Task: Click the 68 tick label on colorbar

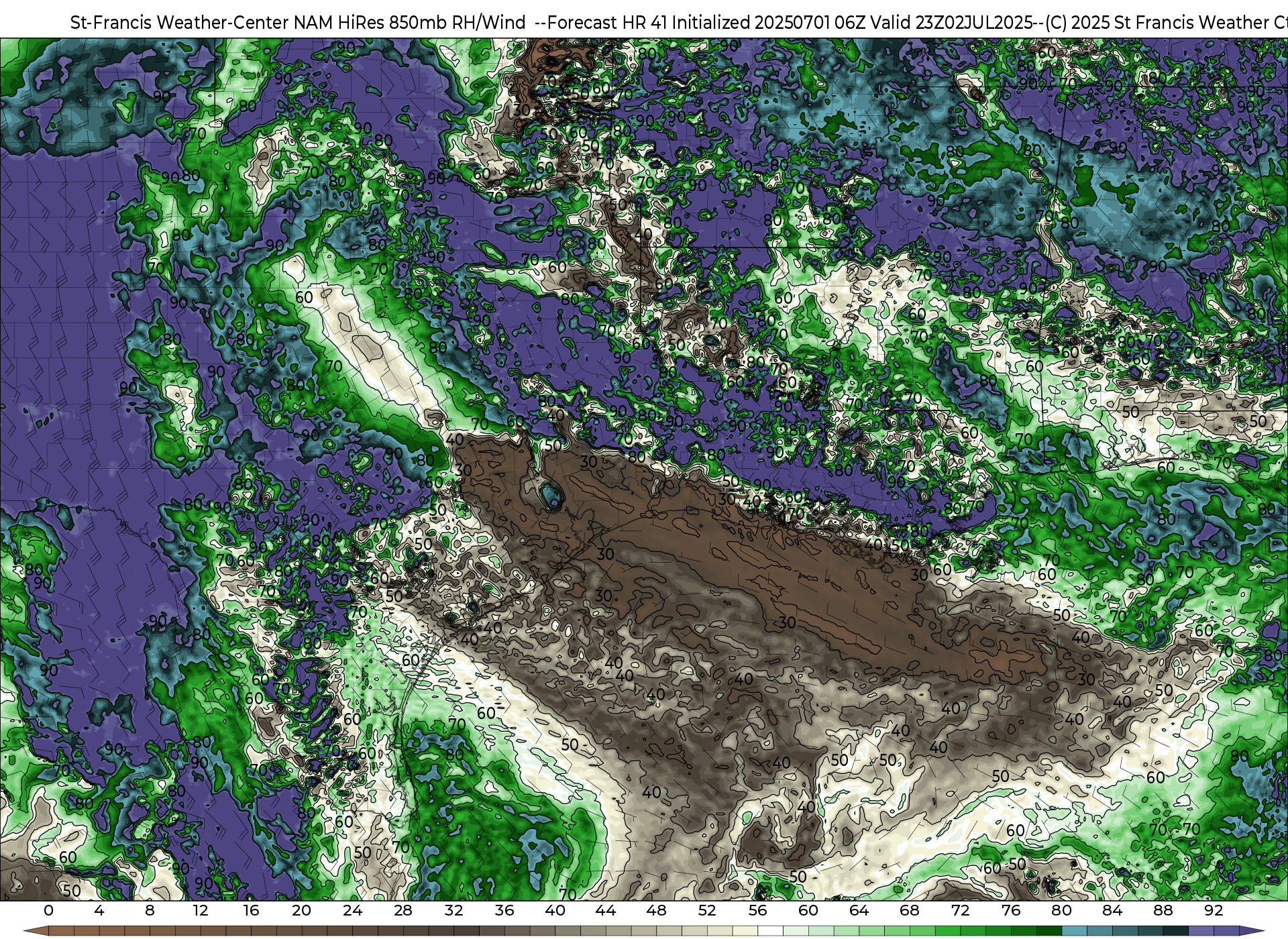Action: [910, 910]
